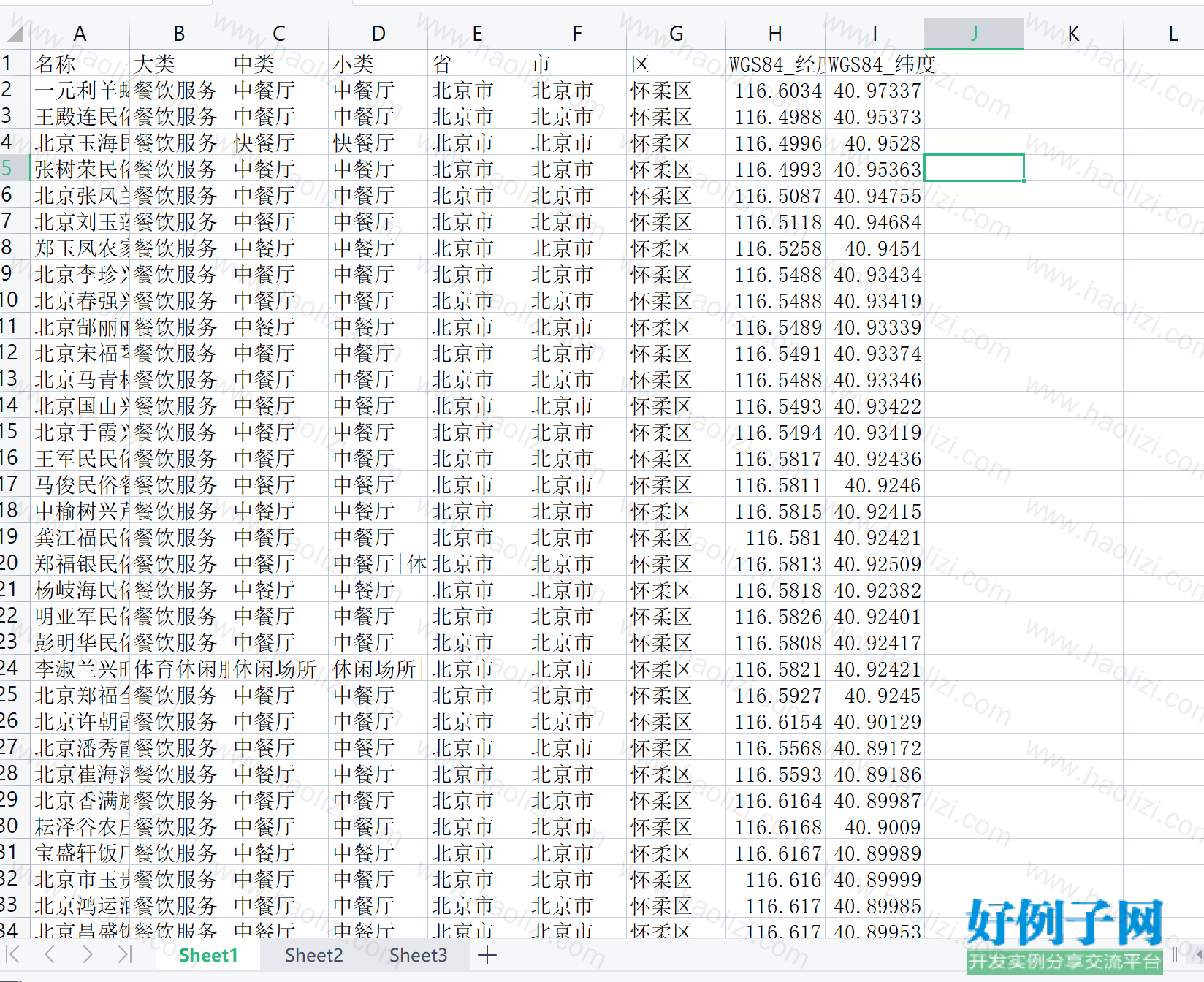Click cell '李淑兰兴' in row 24

[80, 669]
